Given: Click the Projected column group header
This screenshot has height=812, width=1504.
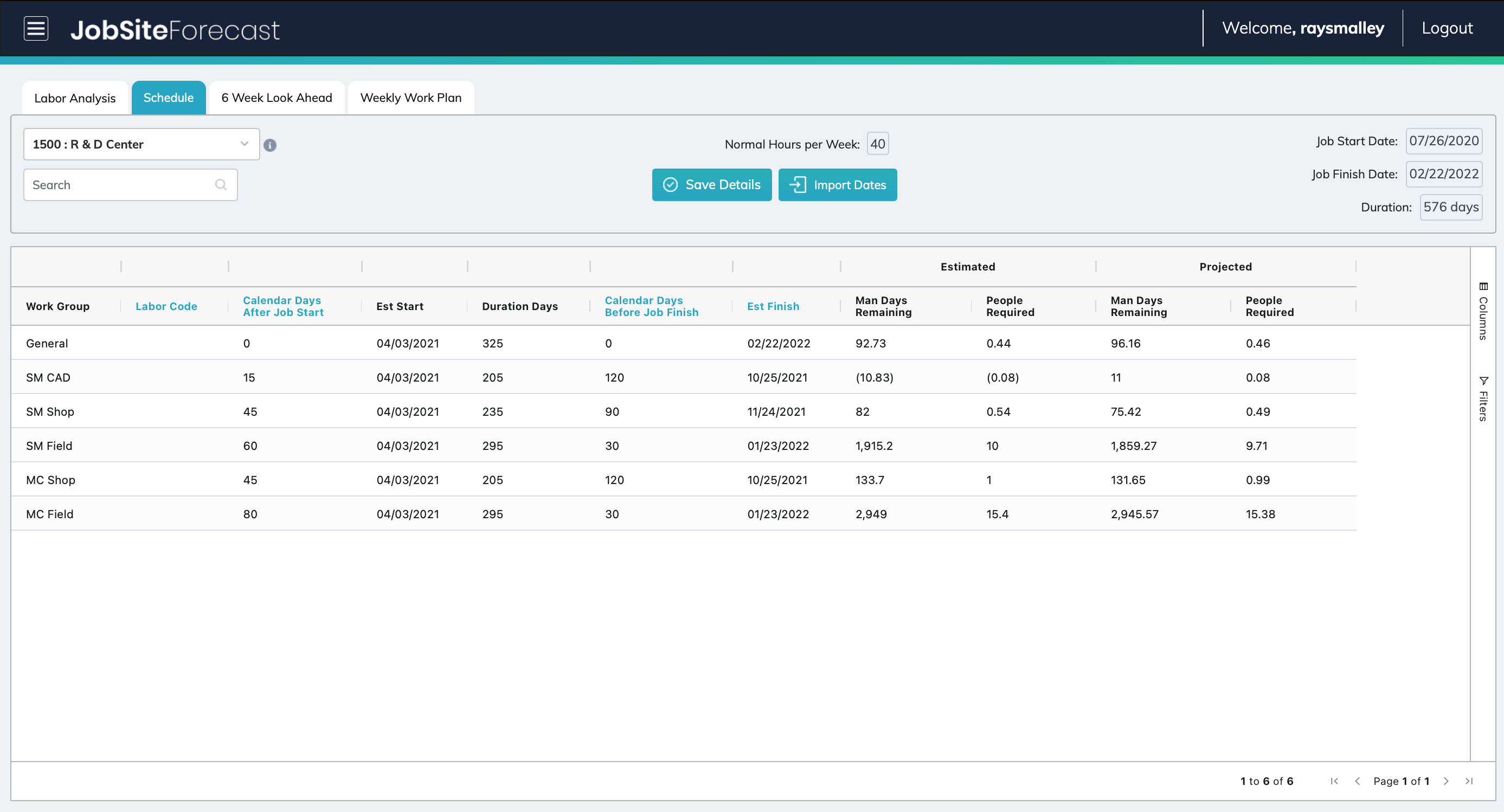Looking at the screenshot, I should click(1225, 267).
